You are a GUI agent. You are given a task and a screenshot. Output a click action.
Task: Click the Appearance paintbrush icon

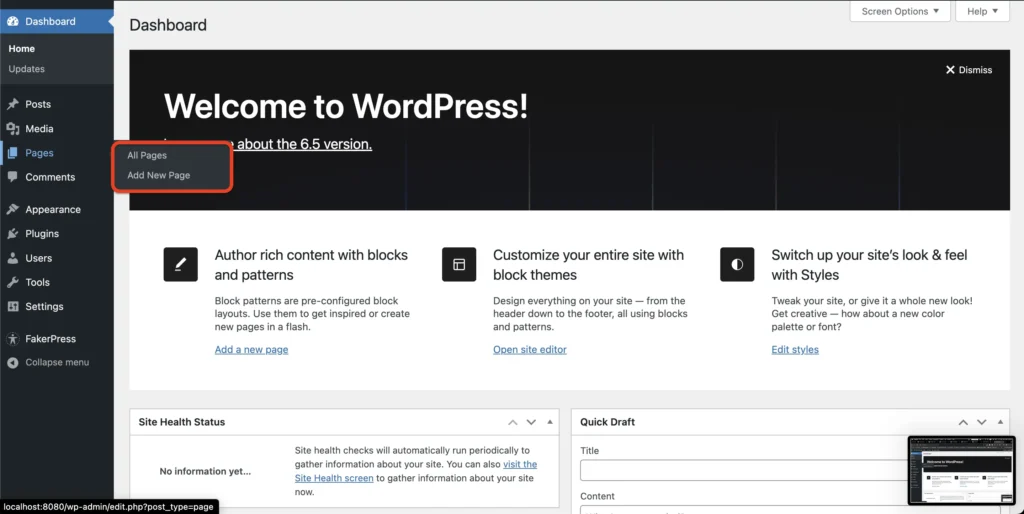coord(12,210)
